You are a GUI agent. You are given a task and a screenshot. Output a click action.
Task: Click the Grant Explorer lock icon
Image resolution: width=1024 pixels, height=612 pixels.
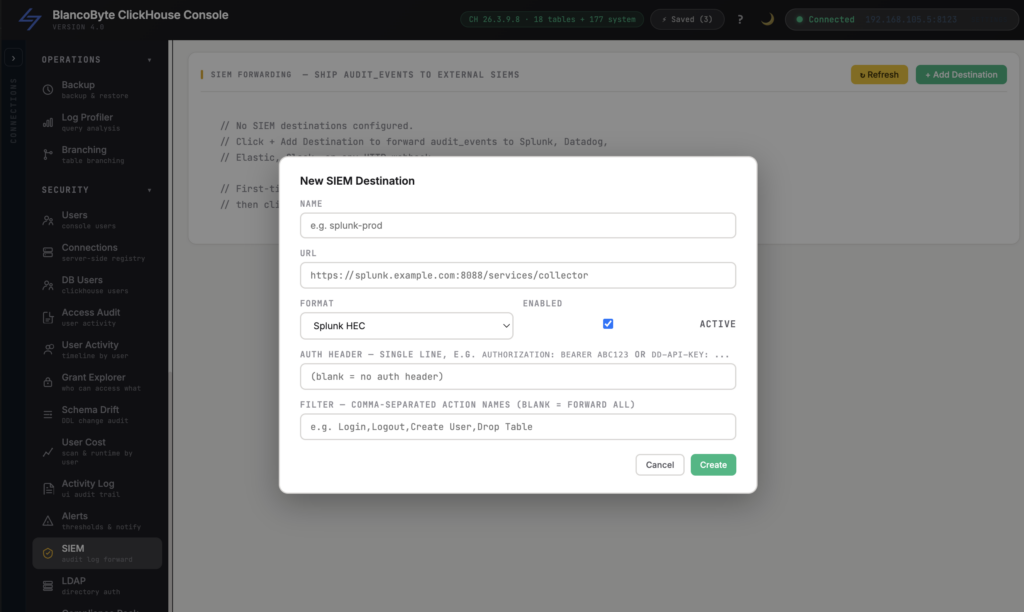click(x=48, y=382)
